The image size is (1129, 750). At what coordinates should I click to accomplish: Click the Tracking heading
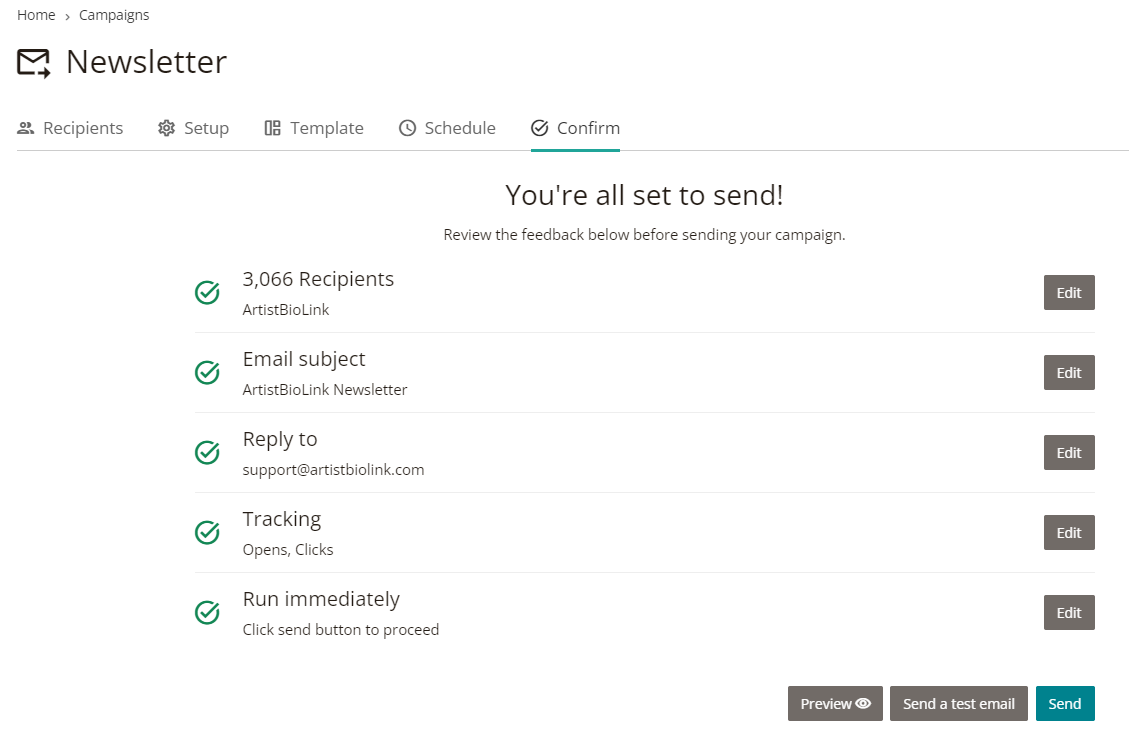click(x=282, y=519)
